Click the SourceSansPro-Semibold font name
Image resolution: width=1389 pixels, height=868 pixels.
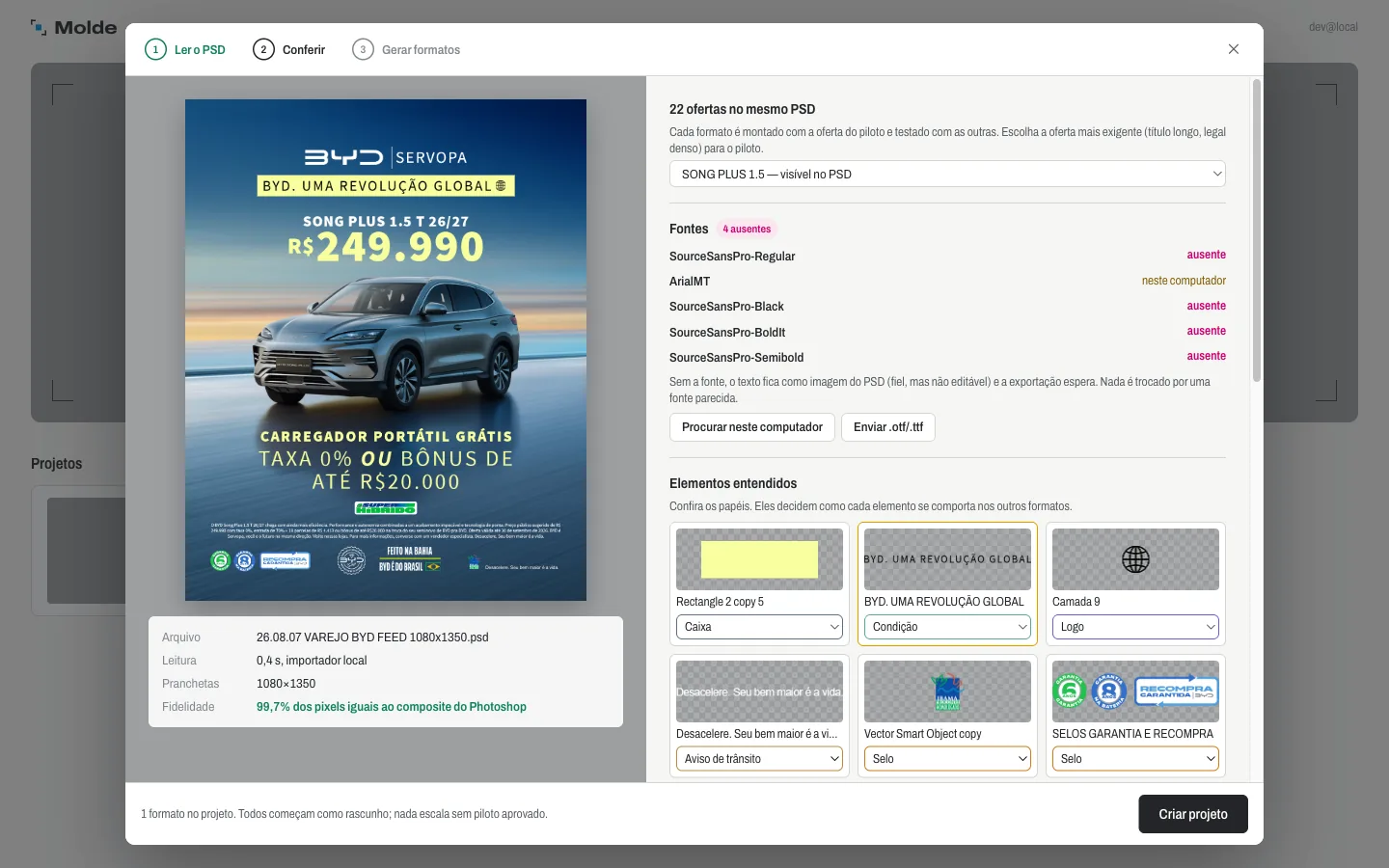click(736, 358)
